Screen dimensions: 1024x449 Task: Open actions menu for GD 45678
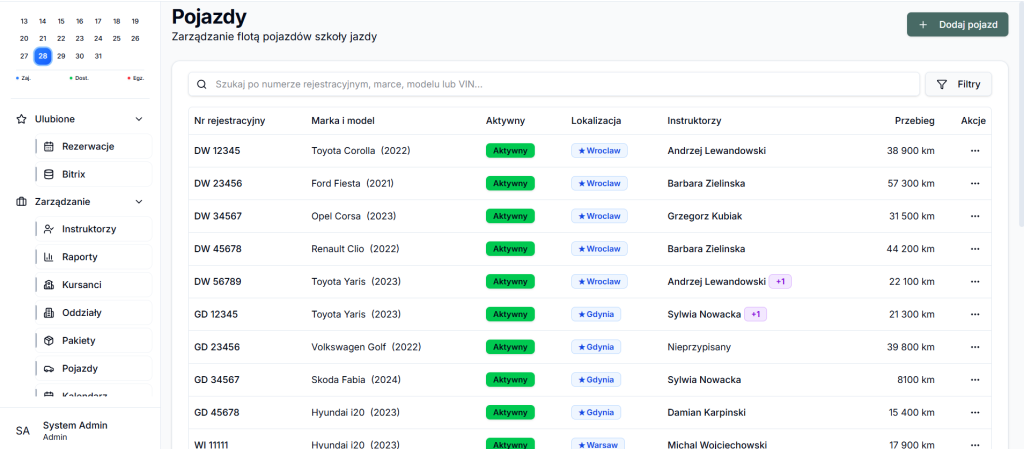click(975, 412)
